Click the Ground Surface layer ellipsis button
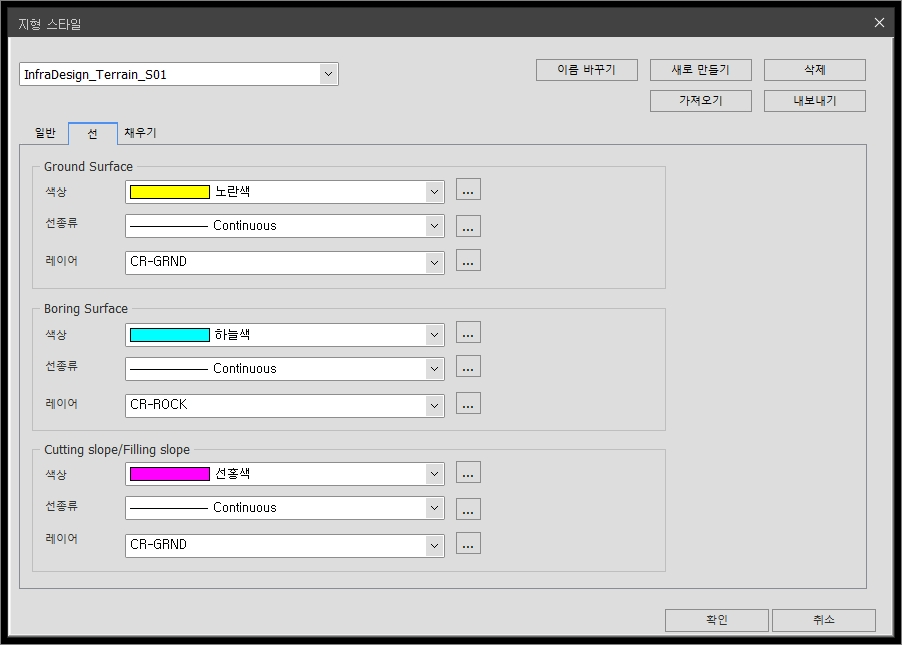This screenshot has width=902, height=645. pyautogui.click(x=468, y=260)
